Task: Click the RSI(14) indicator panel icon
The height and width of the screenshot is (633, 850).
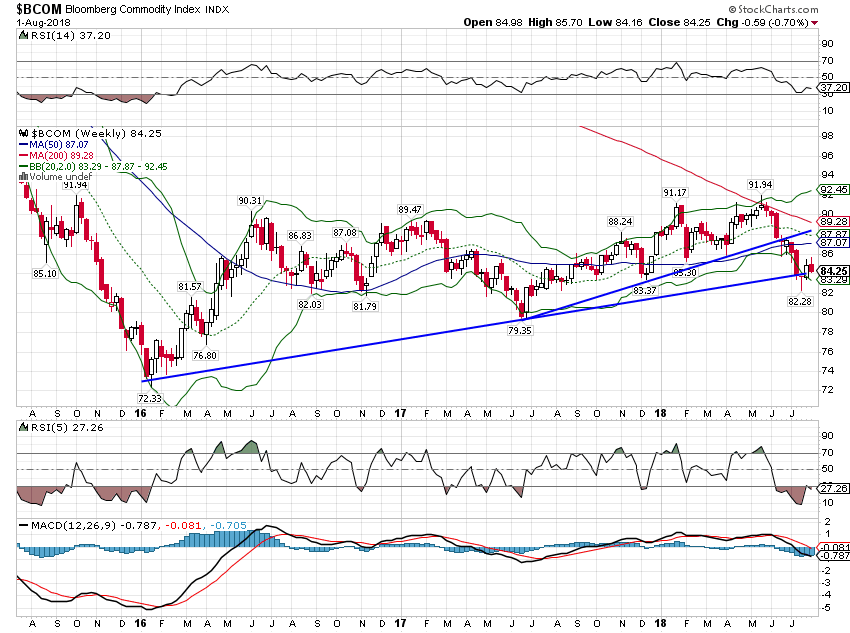Action: (23, 36)
